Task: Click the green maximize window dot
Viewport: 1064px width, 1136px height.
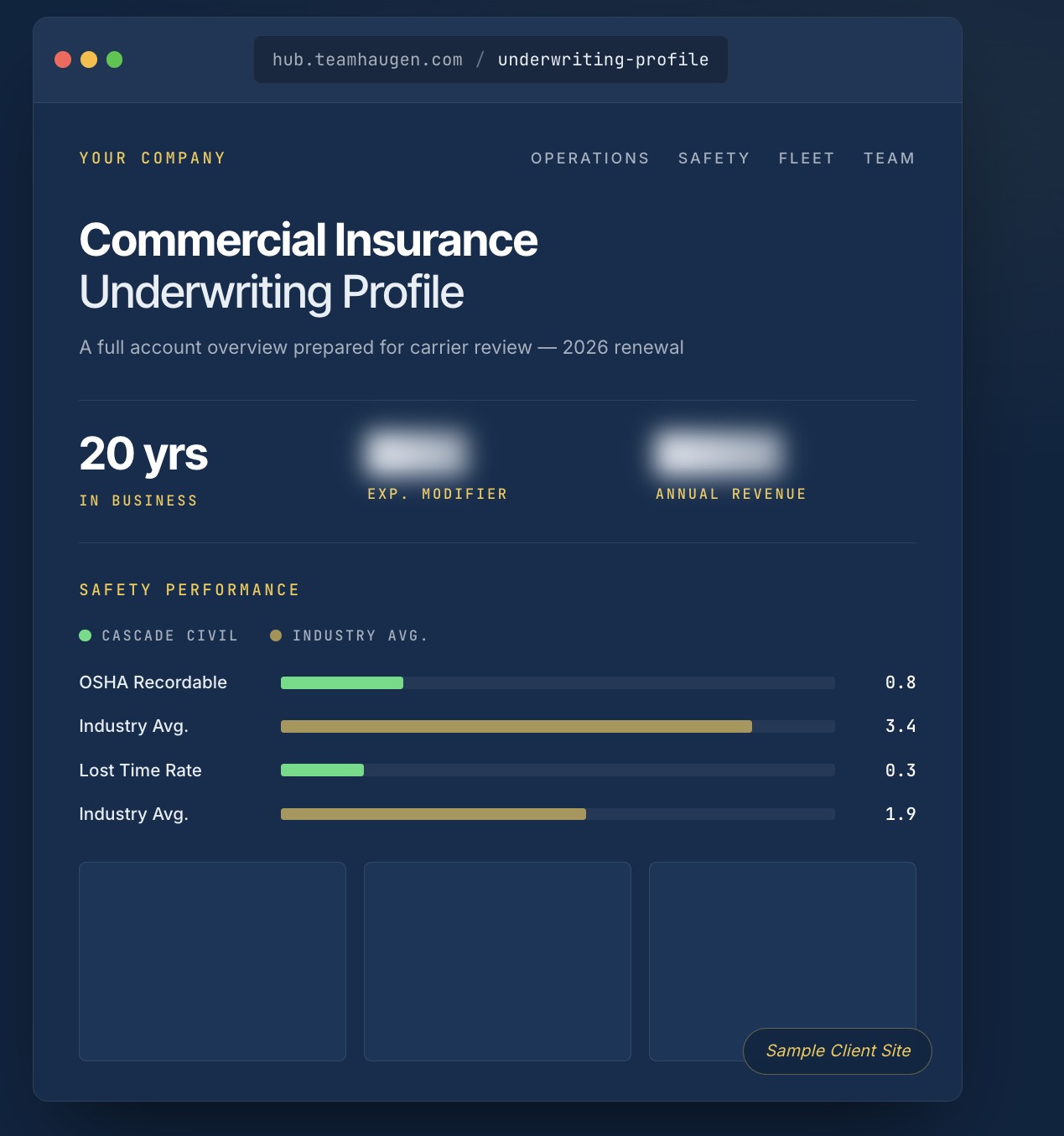Action: point(115,60)
